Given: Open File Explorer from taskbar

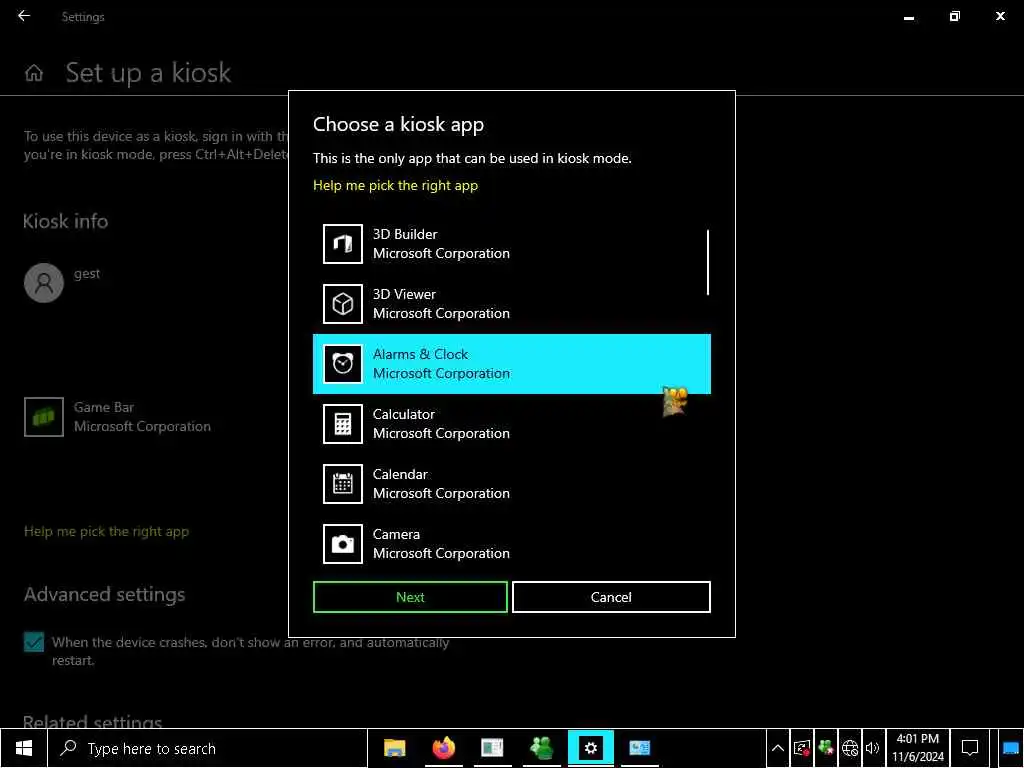Looking at the screenshot, I should tap(394, 748).
